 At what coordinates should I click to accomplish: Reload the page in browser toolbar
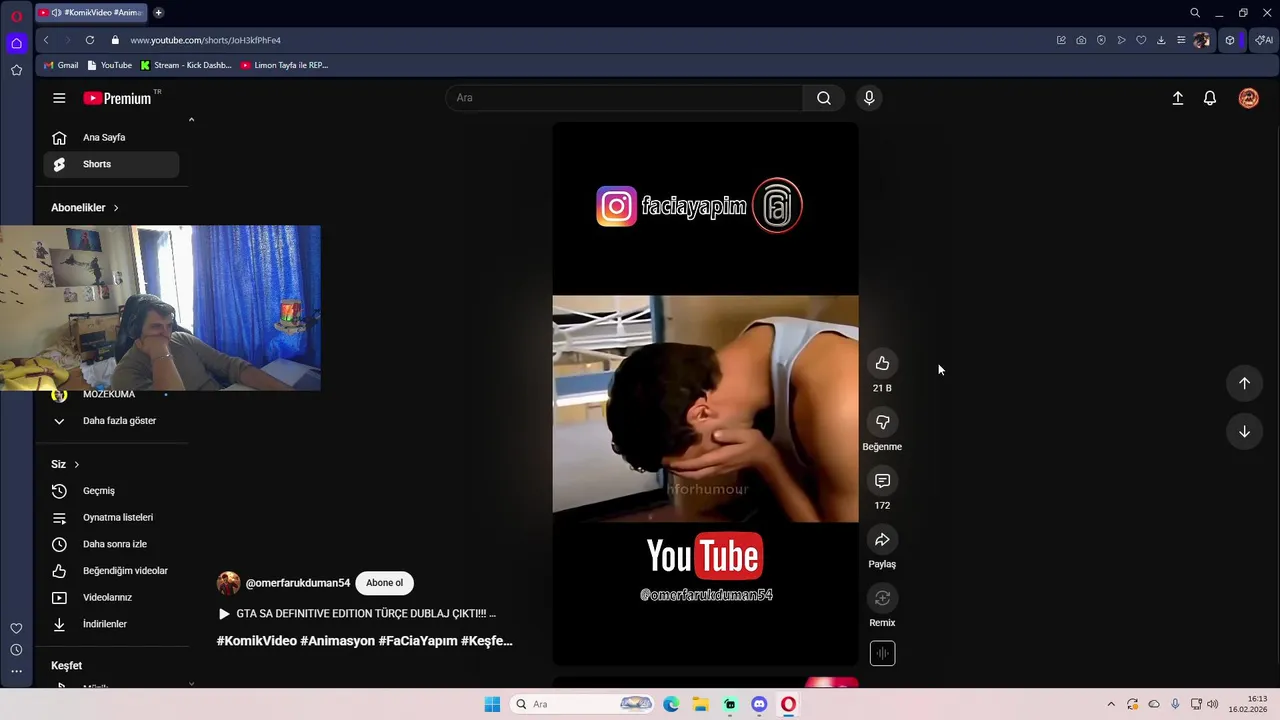pos(90,40)
